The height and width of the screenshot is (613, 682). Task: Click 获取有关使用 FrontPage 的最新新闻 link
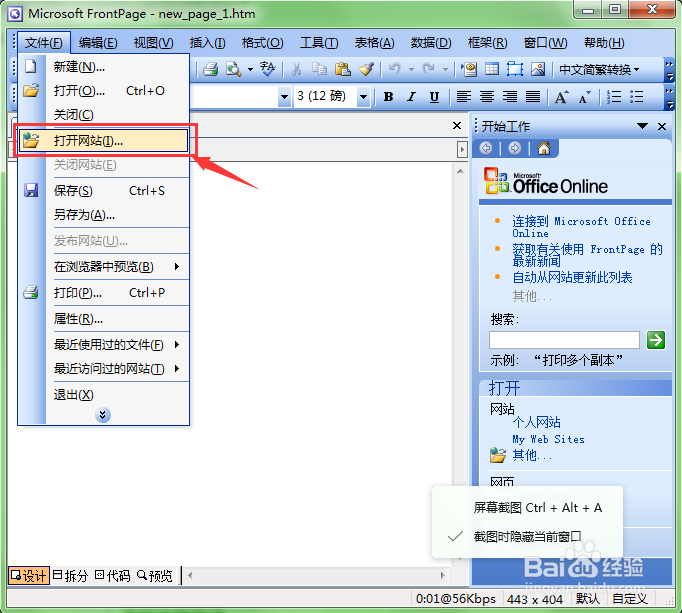pos(587,255)
